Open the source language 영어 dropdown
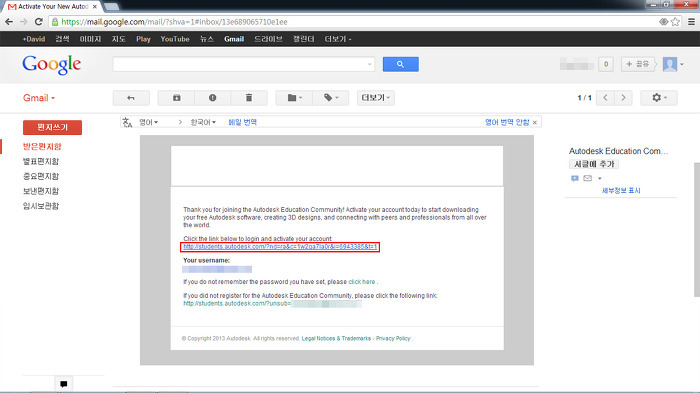 coord(148,122)
